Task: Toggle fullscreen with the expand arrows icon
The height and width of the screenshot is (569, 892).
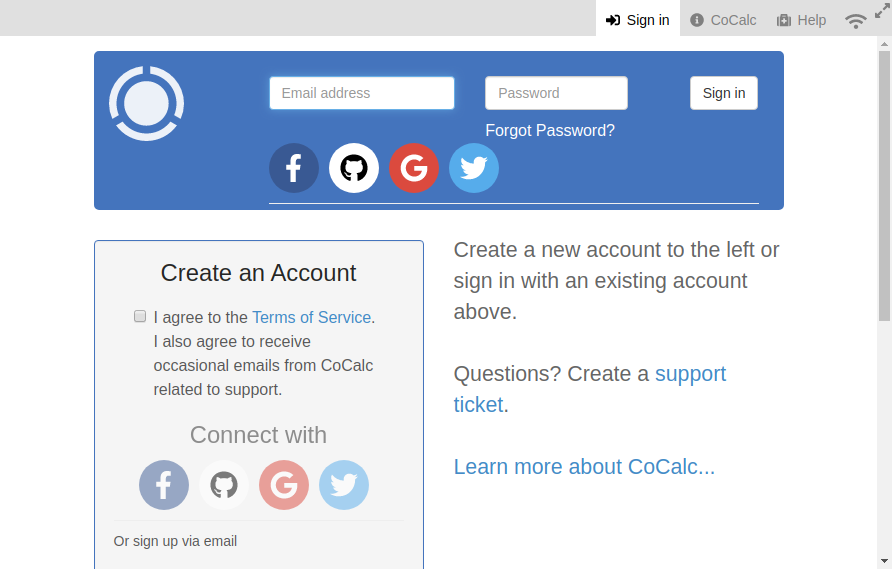Action: (x=882, y=10)
